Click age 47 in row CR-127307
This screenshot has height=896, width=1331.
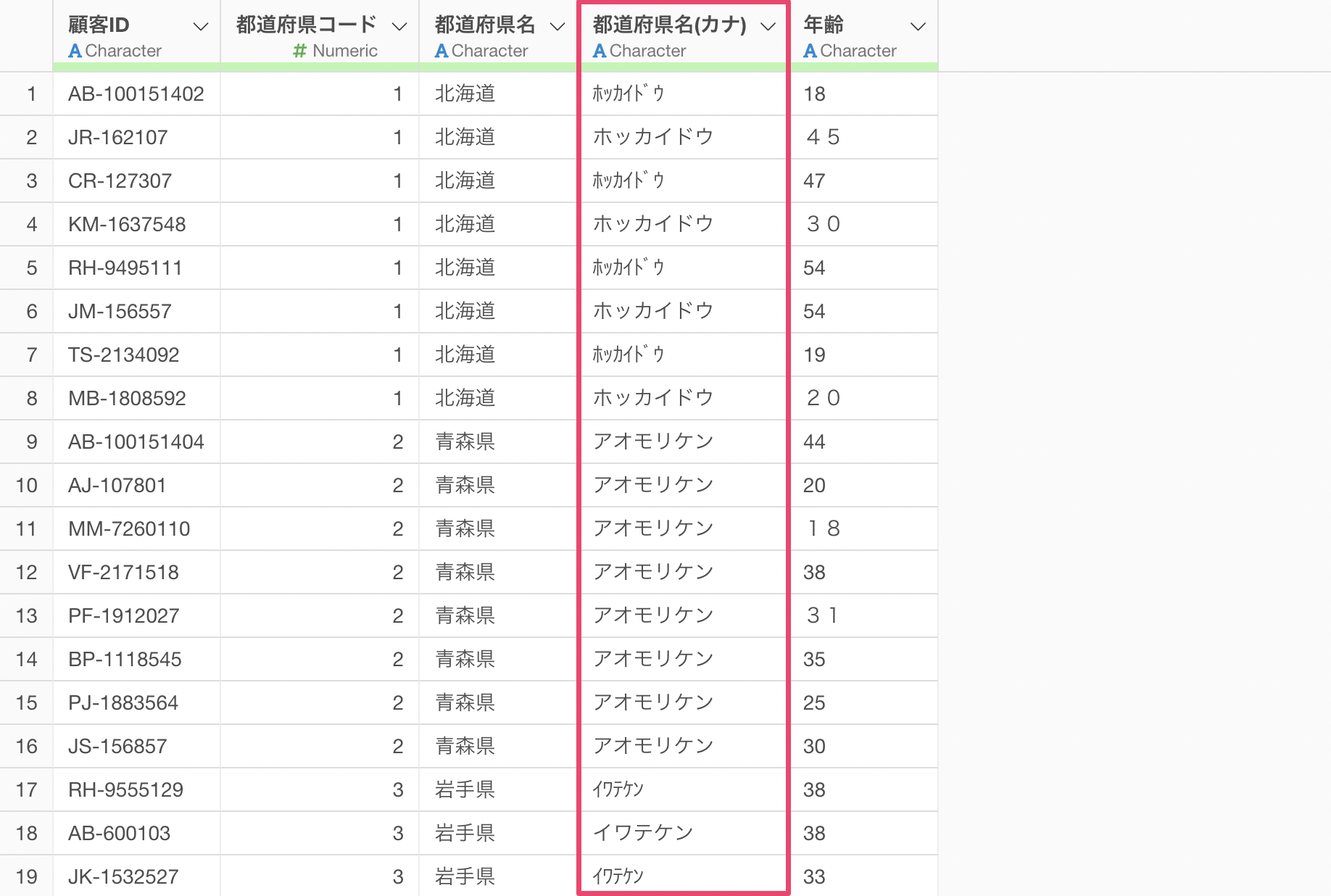814,181
